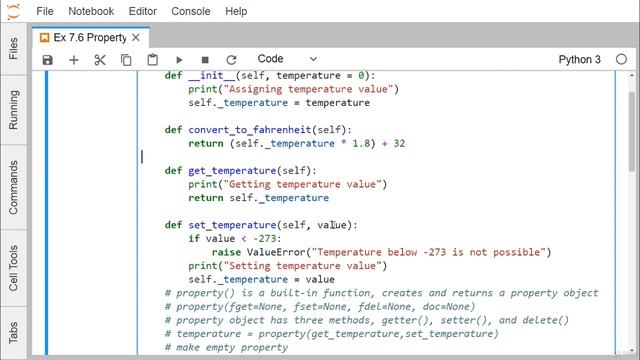Click on 'raise ValueError' statement
640x360 pixels.
click(x=258, y=252)
